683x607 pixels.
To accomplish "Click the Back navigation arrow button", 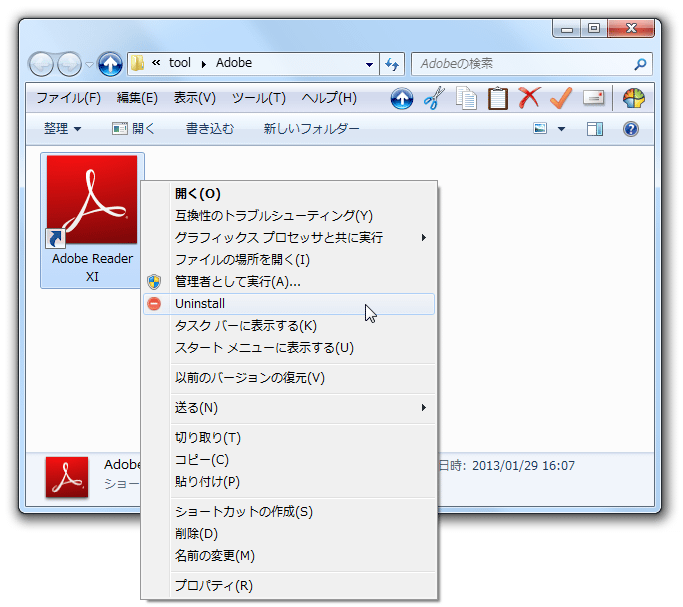I will (x=41, y=64).
